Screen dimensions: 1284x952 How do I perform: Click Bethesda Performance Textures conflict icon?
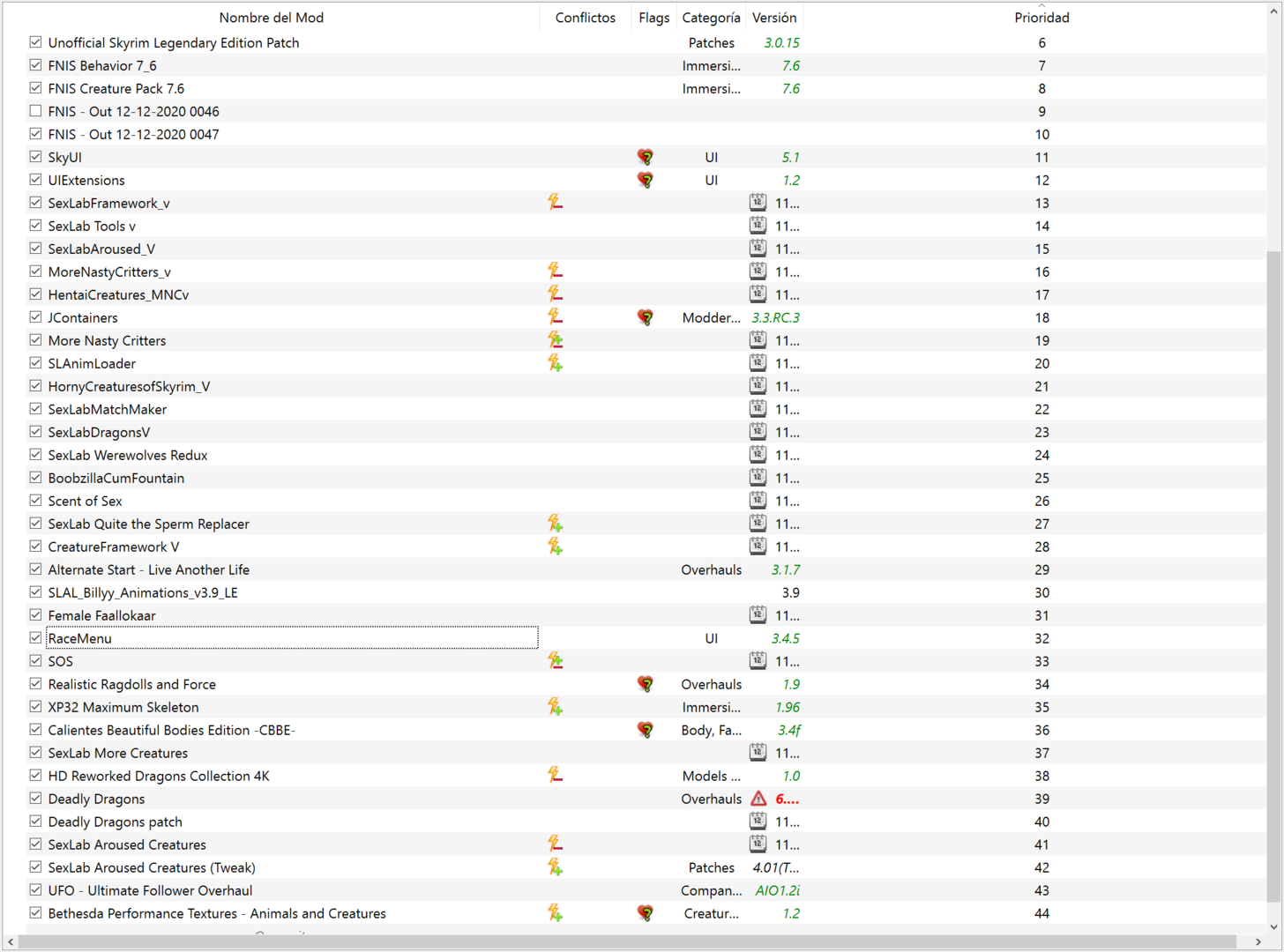[555, 913]
